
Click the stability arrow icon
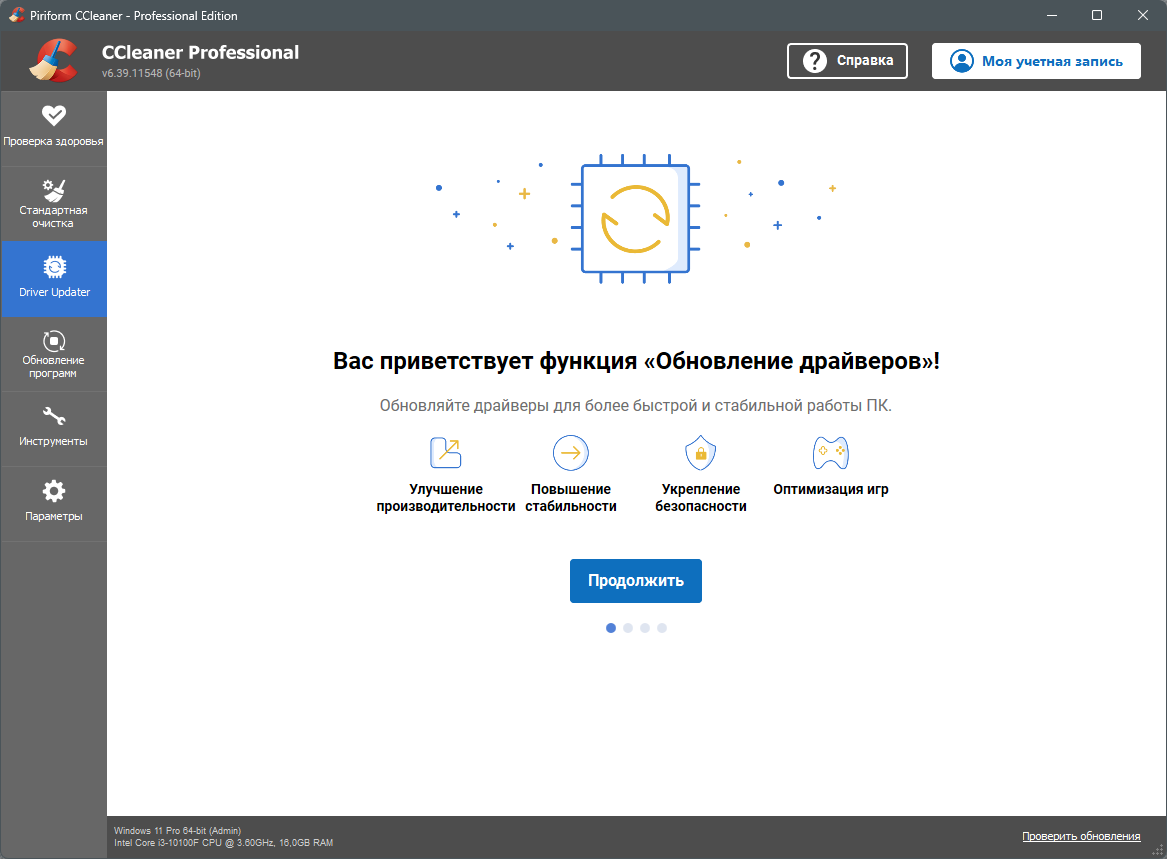[x=571, y=453]
